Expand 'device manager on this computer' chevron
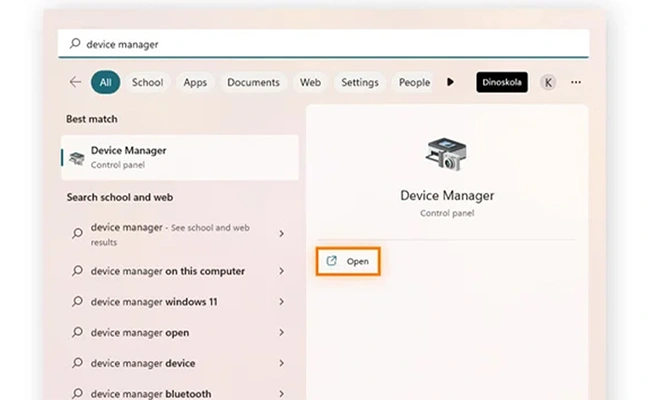The height and width of the screenshot is (400, 650). (281, 271)
